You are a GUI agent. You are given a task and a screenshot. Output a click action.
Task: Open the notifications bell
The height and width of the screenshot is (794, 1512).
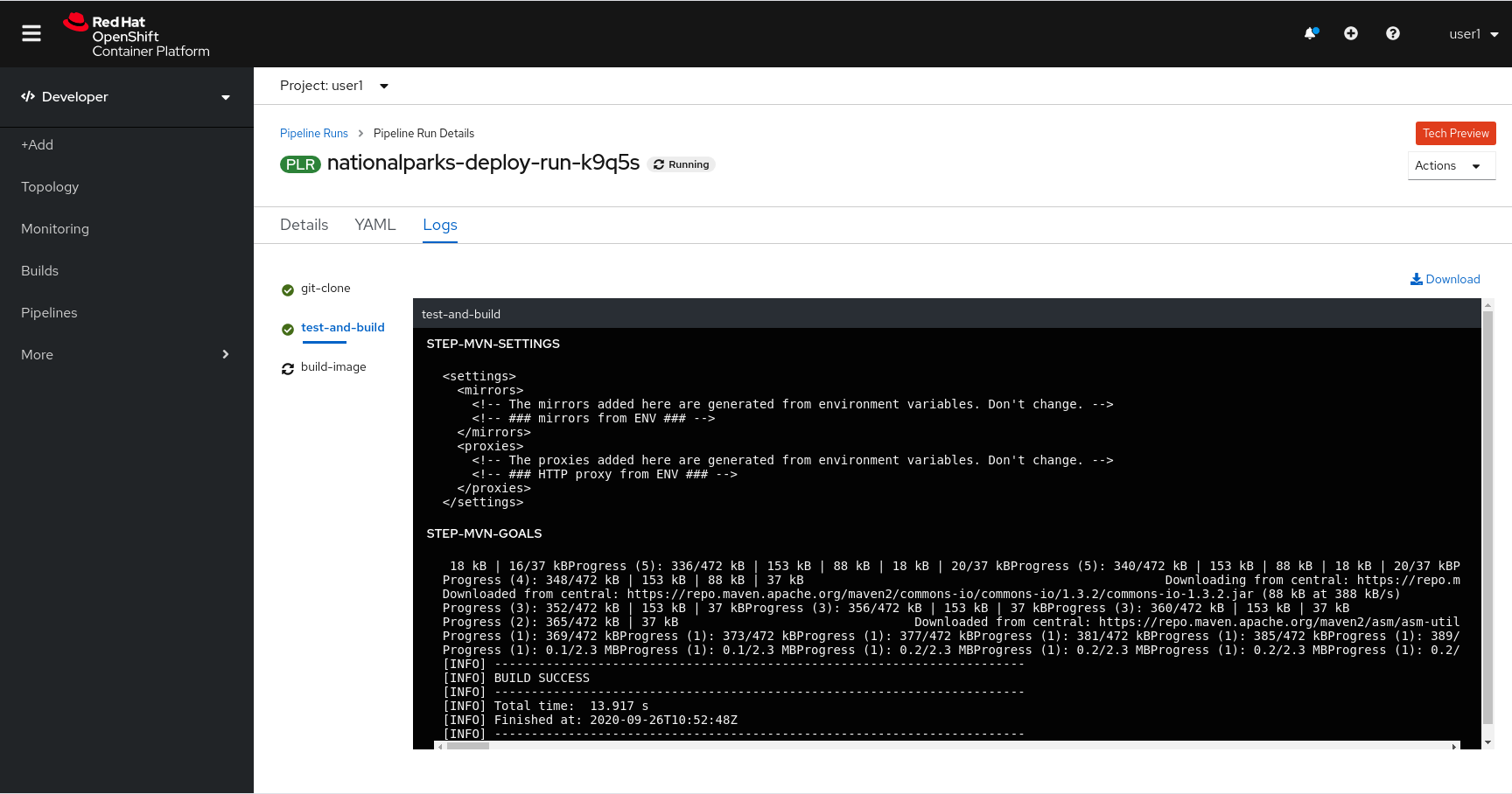coord(1310,33)
